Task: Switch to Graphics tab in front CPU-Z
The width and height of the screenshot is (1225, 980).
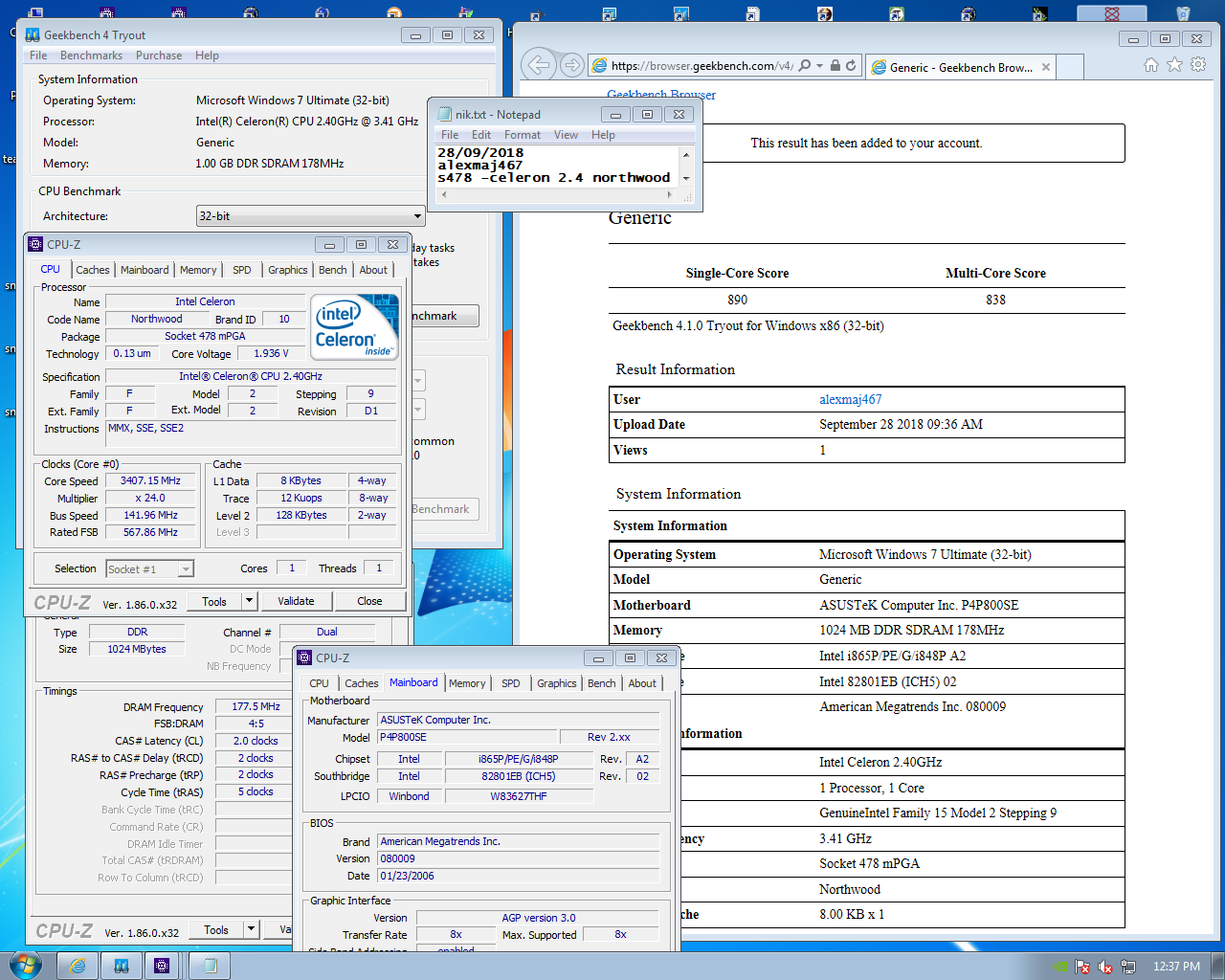Action: (288, 270)
